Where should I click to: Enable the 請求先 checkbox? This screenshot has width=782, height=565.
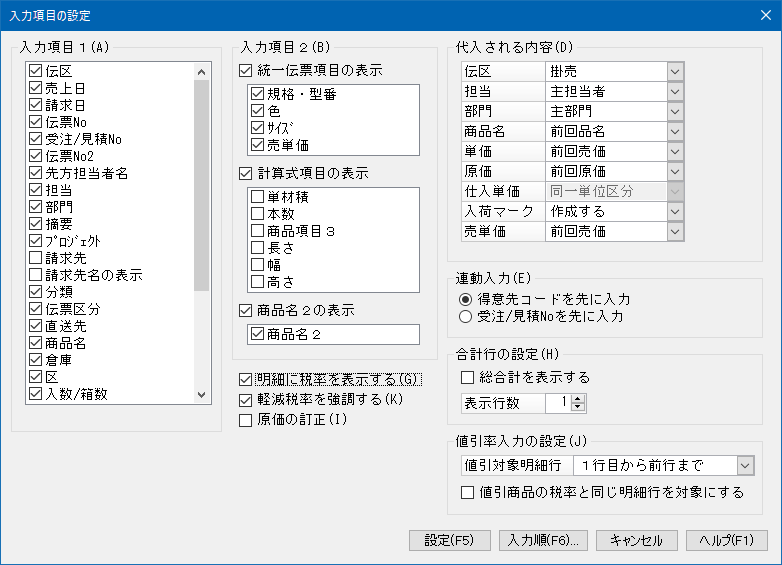tap(36, 258)
